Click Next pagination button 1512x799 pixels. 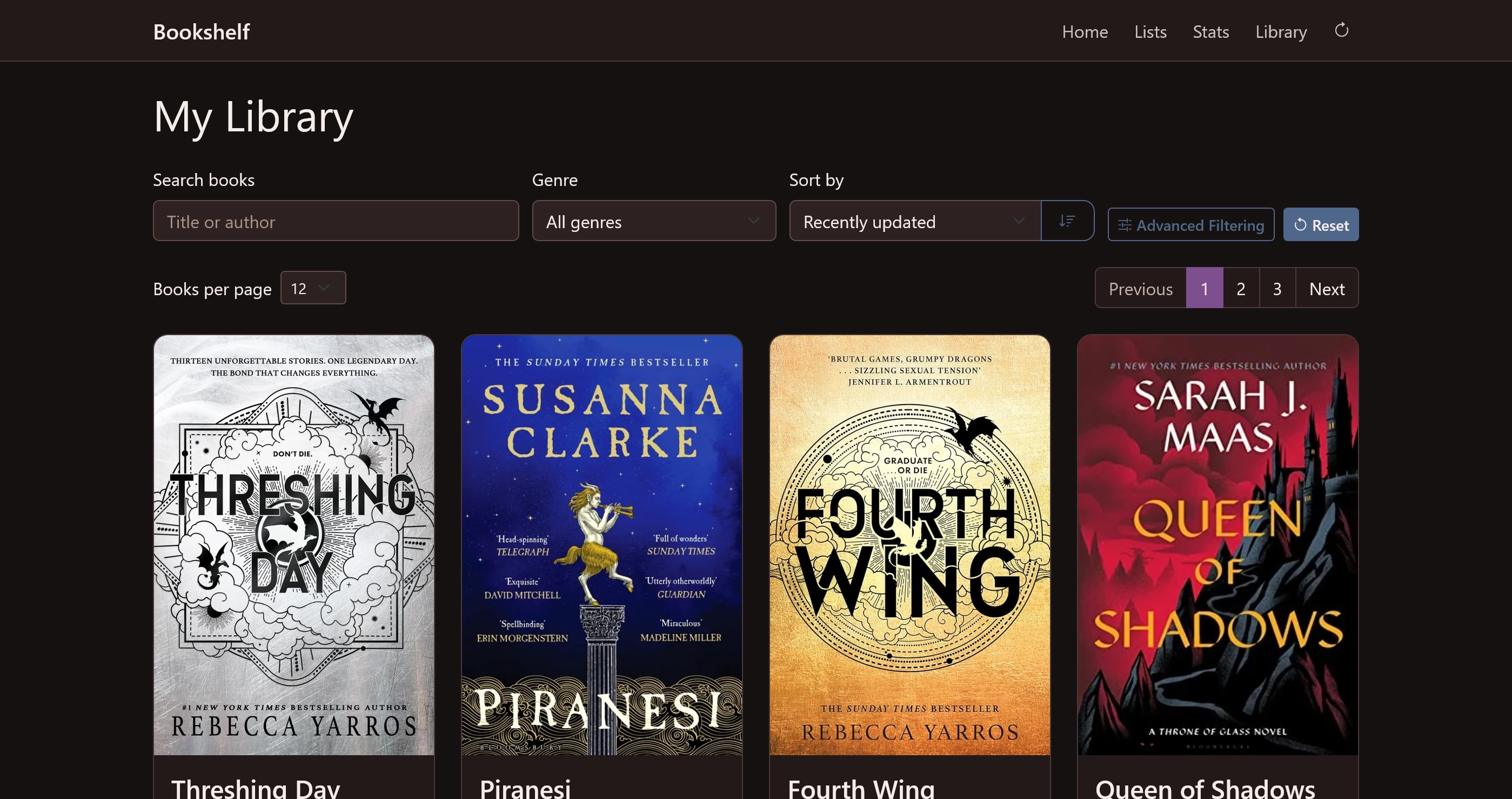[x=1327, y=288]
